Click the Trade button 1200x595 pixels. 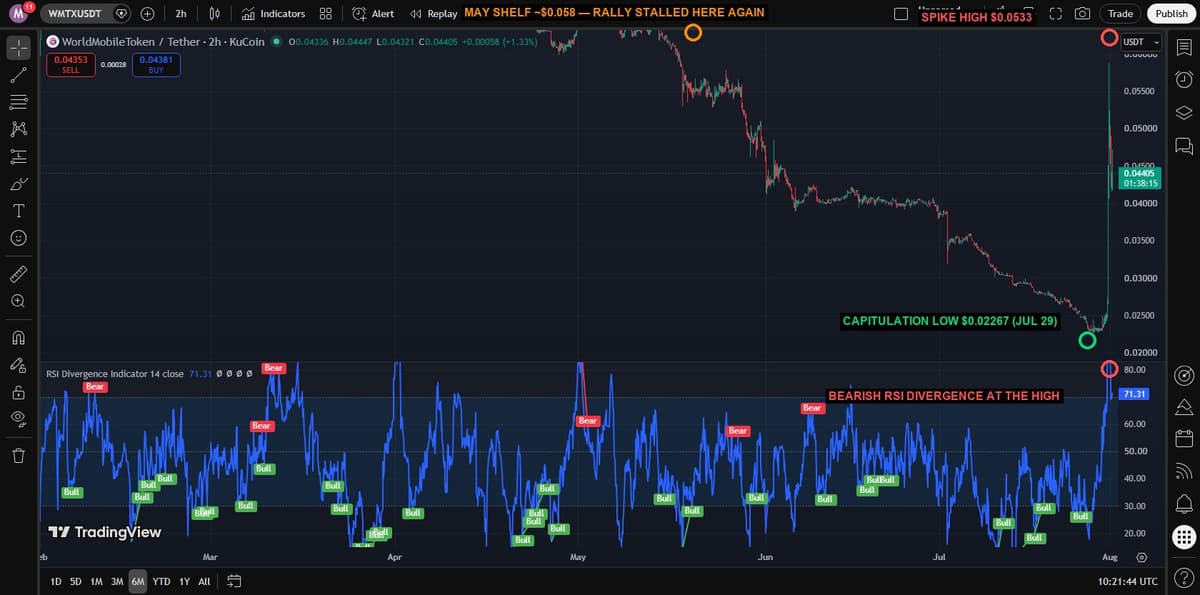pos(1120,14)
